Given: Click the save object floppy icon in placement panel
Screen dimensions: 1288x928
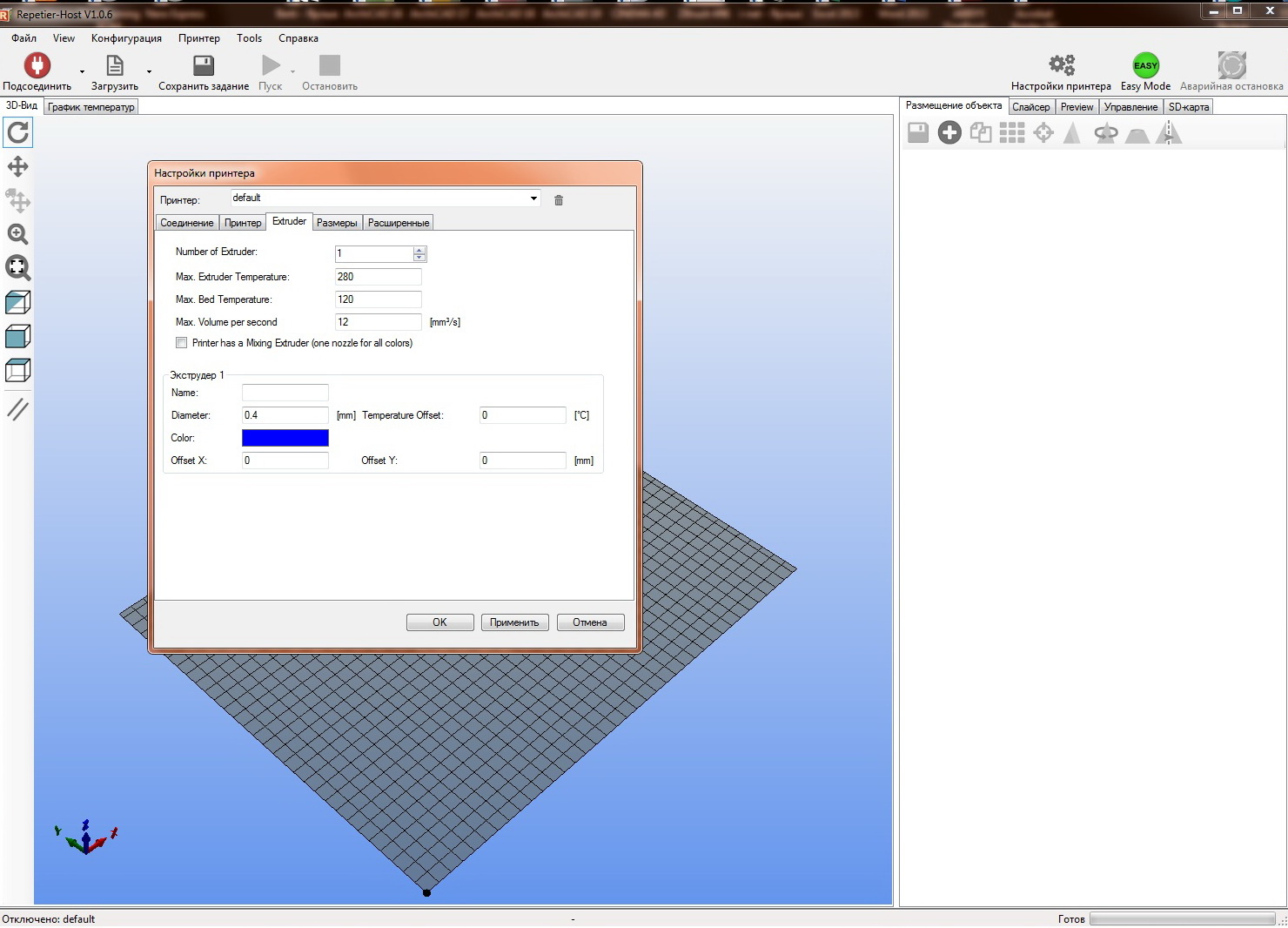Looking at the screenshot, I should point(918,132).
